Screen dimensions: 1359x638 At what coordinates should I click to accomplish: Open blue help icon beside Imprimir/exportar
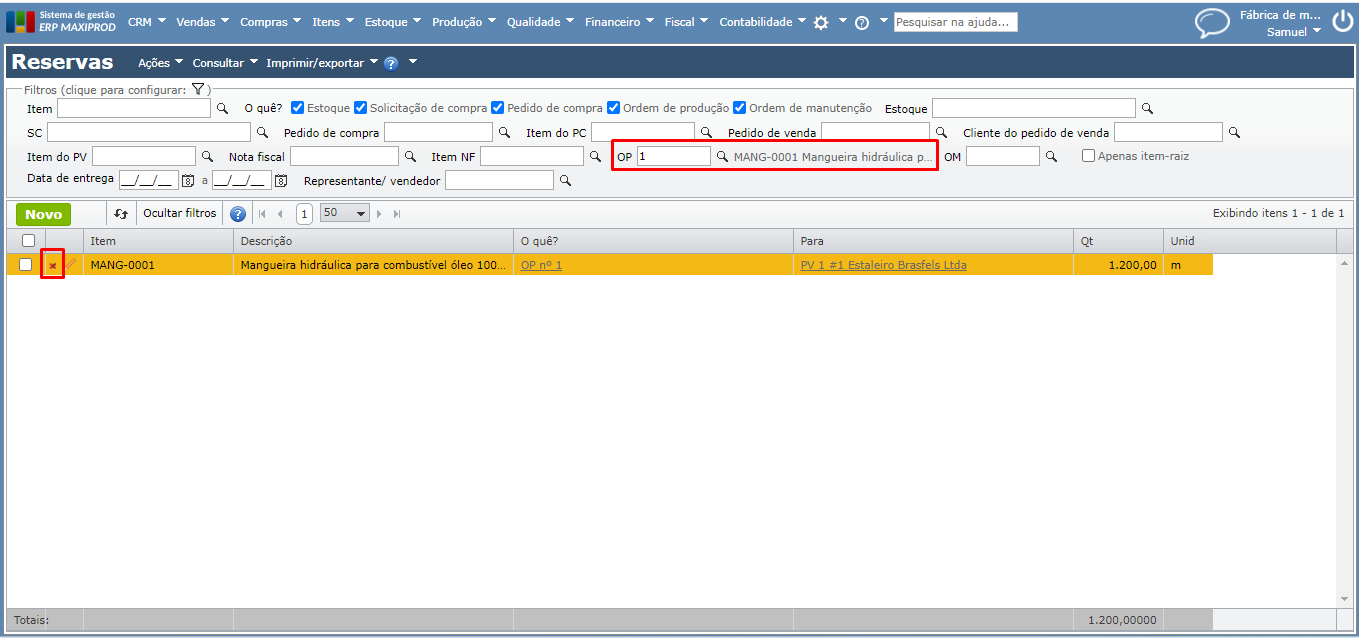[391, 63]
